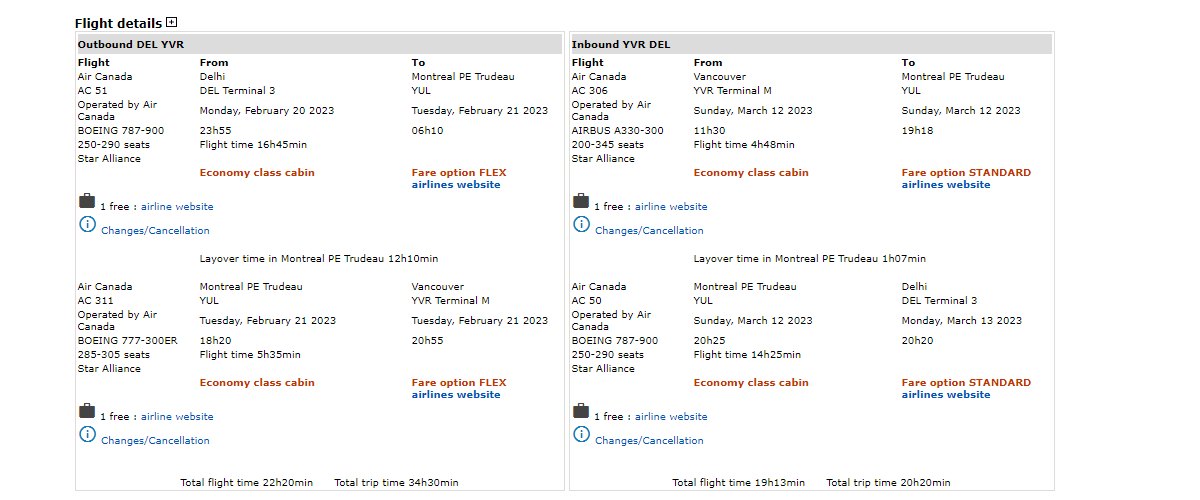The height and width of the screenshot is (500, 1200).
Task: Click the baggage icon for flight AC 311
Action: click(87, 412)
